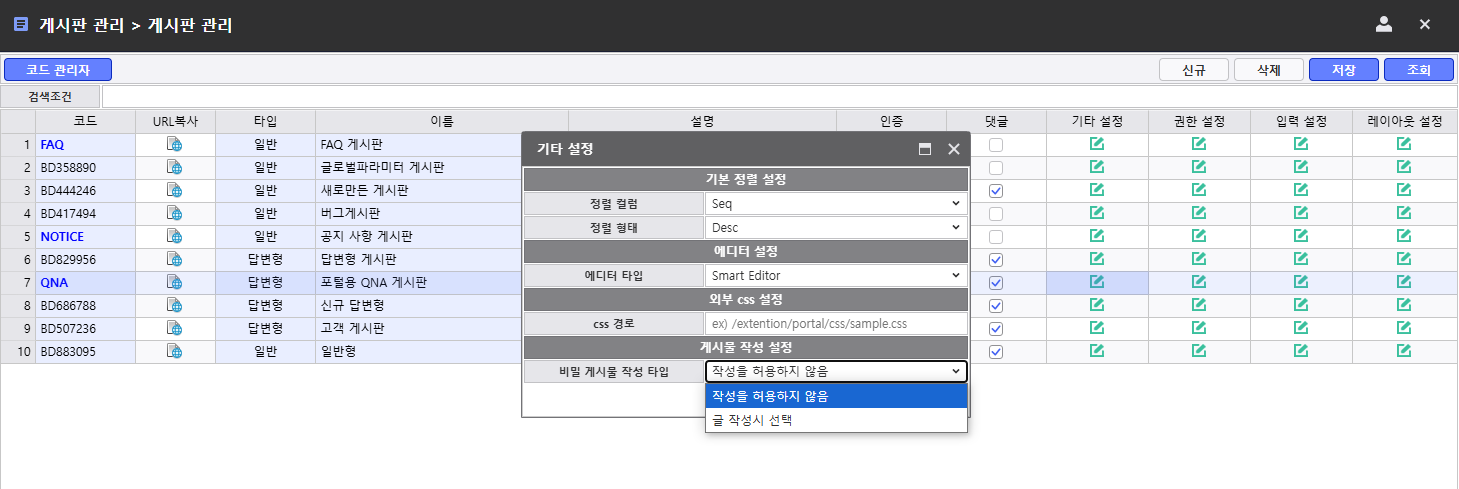This screenshot has width=1459, height=489.
Task: Copy URL for BD883095 row
Action: pos(175,351)
